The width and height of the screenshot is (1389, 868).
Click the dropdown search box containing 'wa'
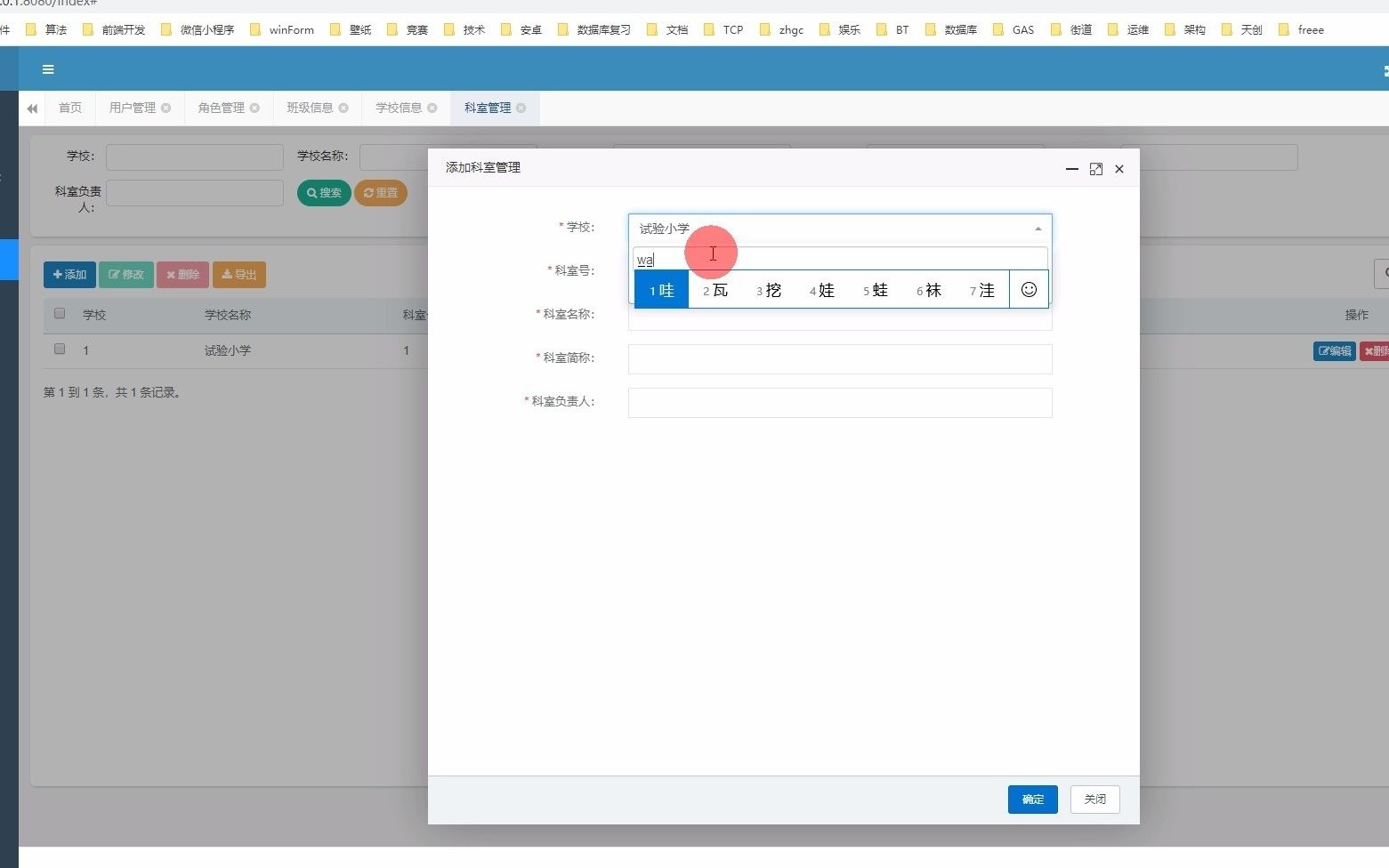[x=840, y=260]
